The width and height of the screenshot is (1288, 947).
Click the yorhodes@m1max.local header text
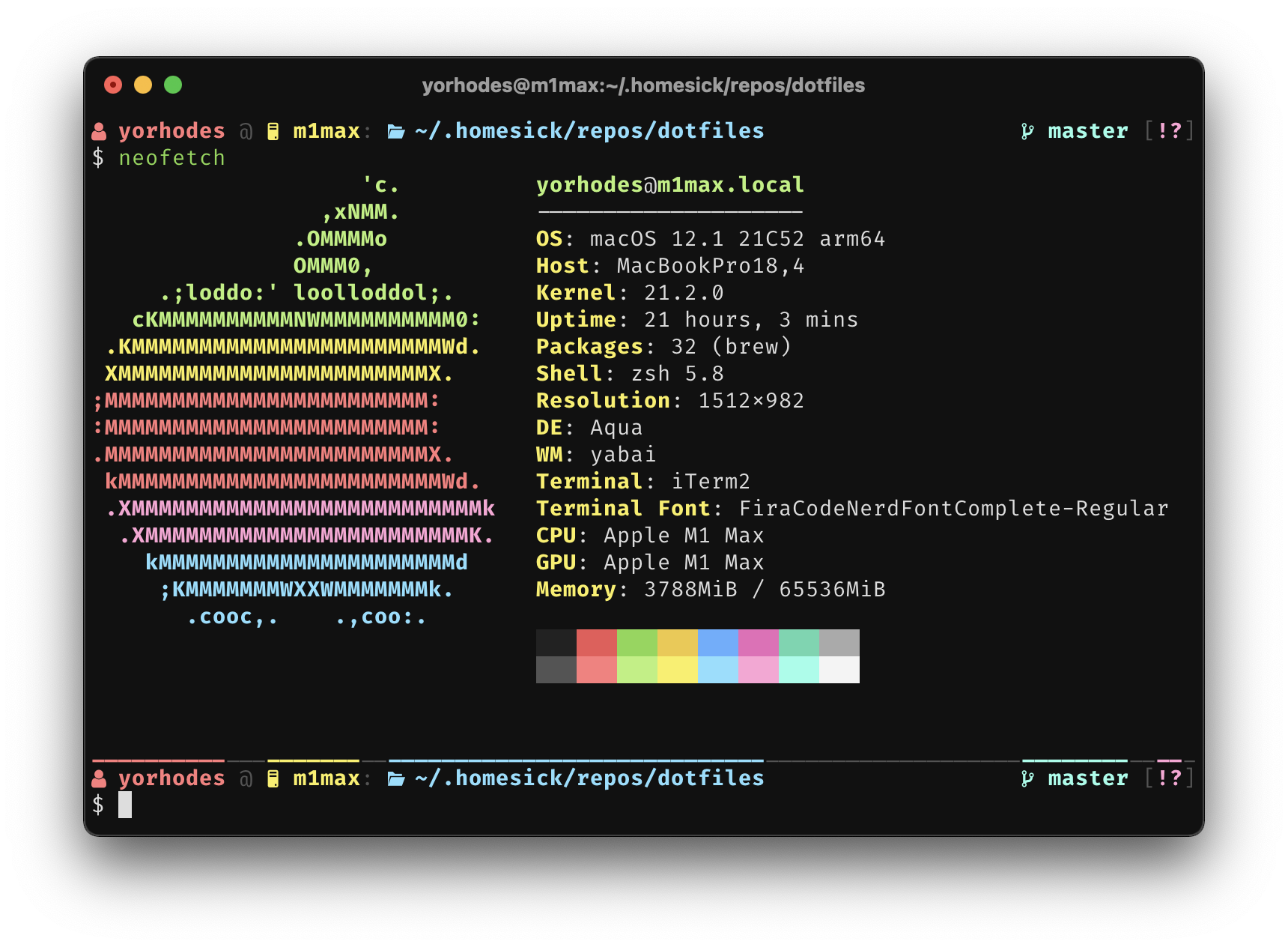pyautogui.click(x=670, y=185)
